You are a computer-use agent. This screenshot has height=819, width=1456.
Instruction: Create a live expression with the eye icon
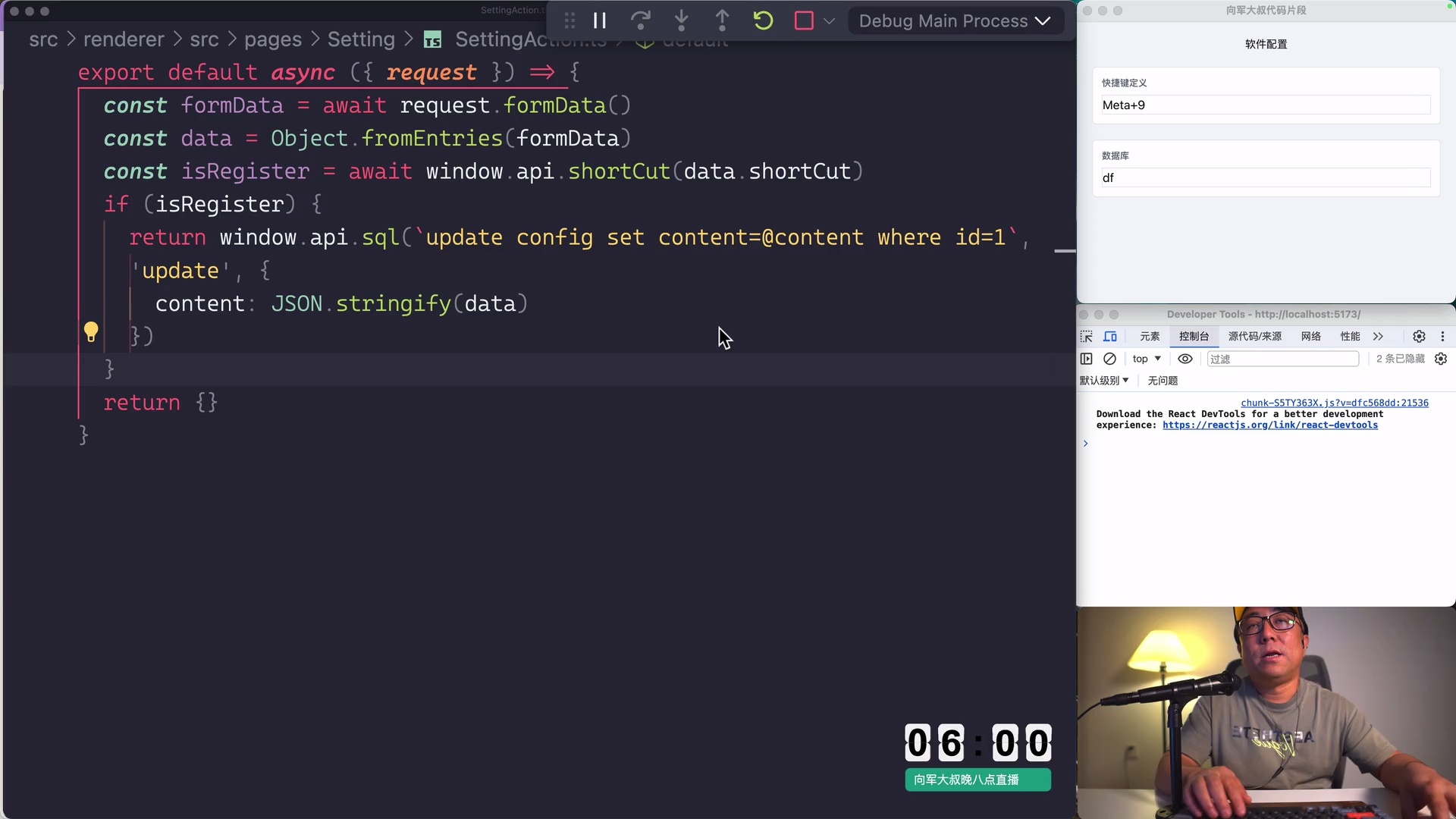(1185, 359)
